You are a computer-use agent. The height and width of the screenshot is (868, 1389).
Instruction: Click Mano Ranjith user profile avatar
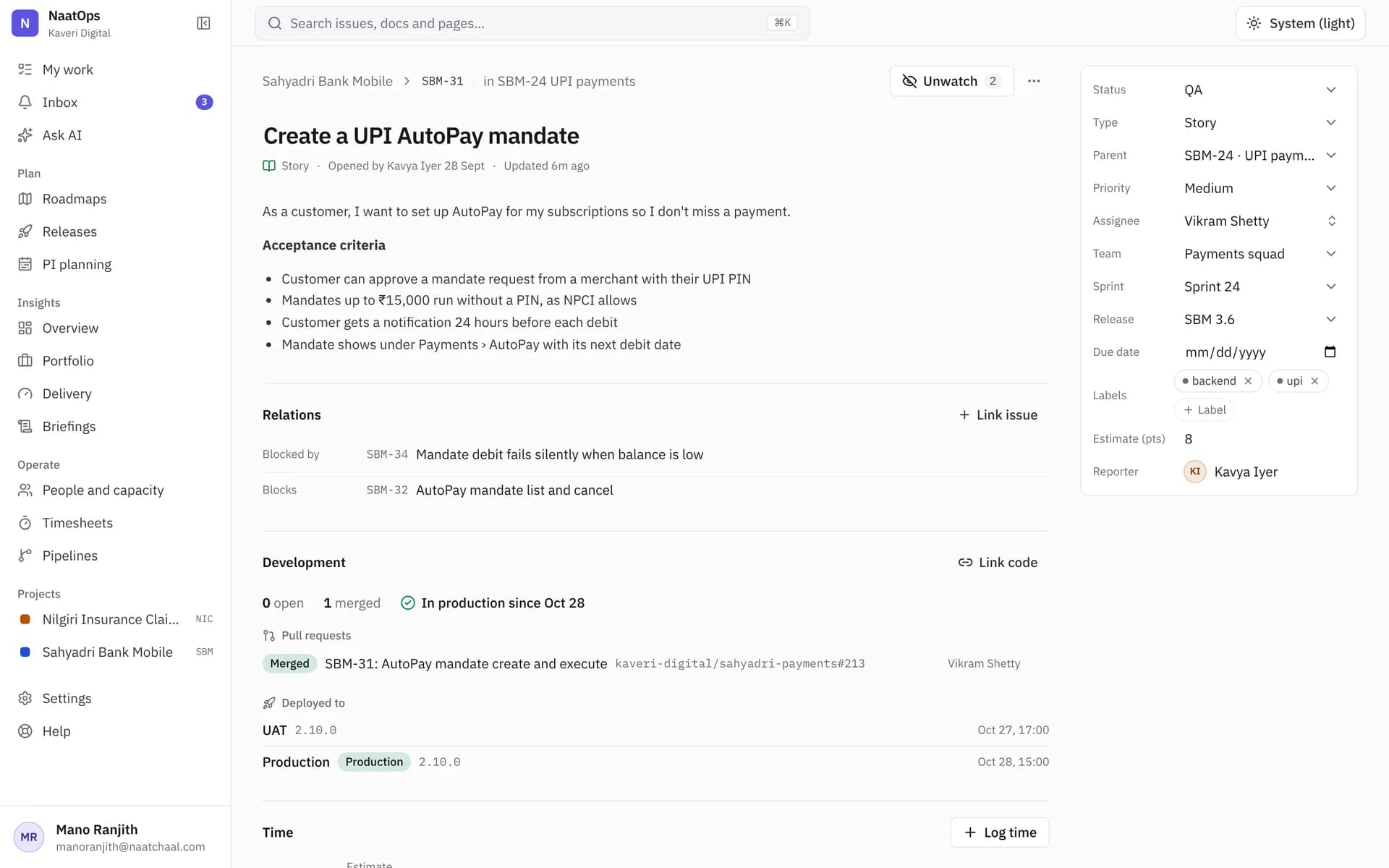point(29,838)
